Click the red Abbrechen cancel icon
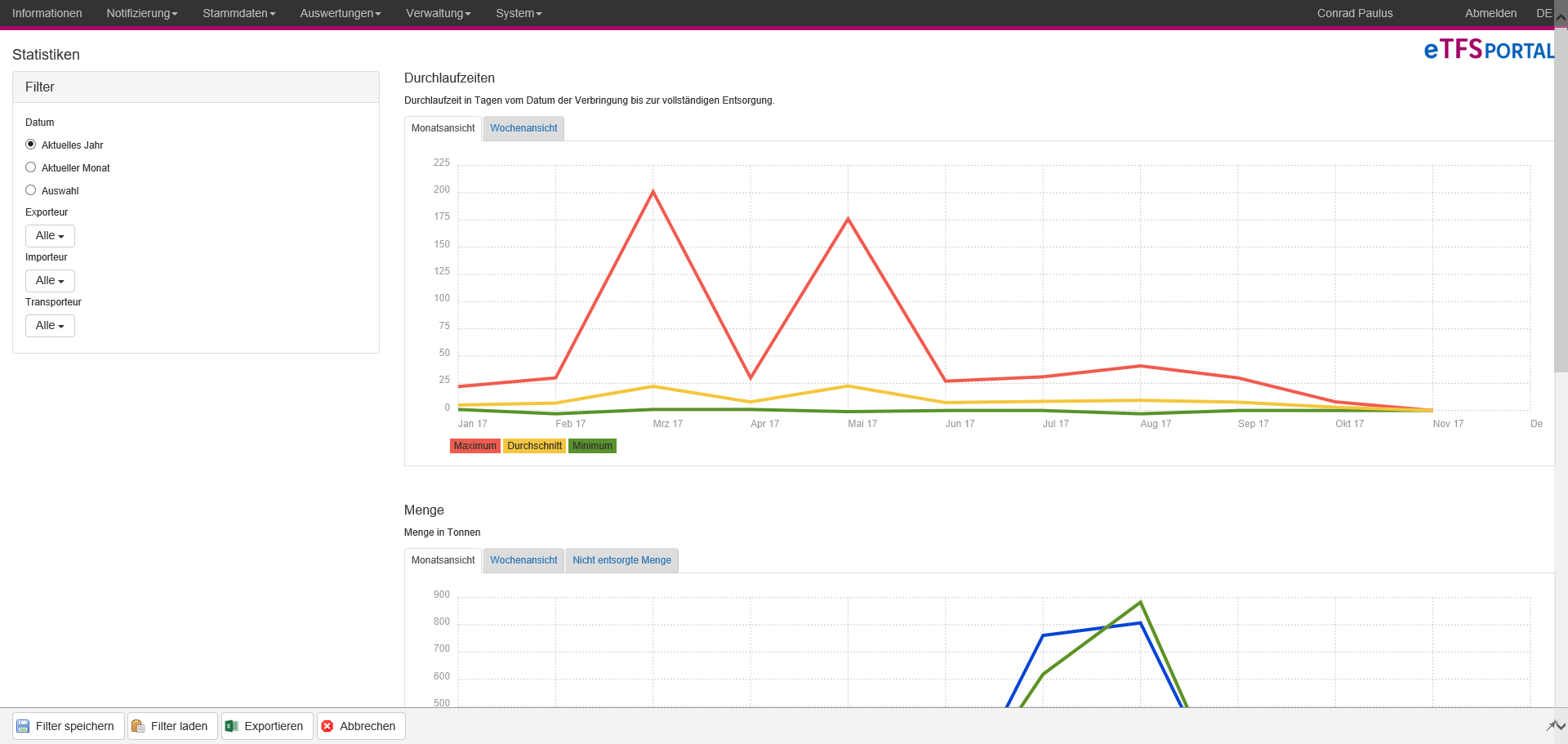1568x744 pixels. coord(327,726)
